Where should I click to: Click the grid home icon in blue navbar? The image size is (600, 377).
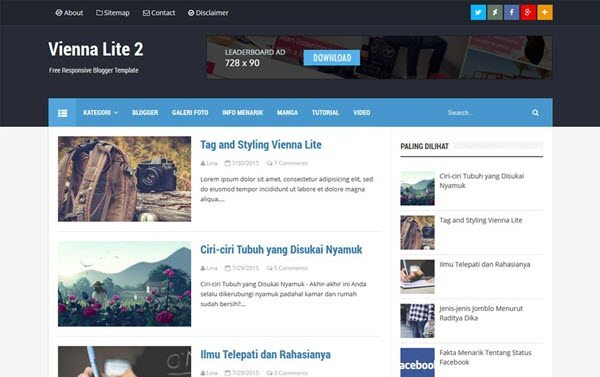[62, 113]
